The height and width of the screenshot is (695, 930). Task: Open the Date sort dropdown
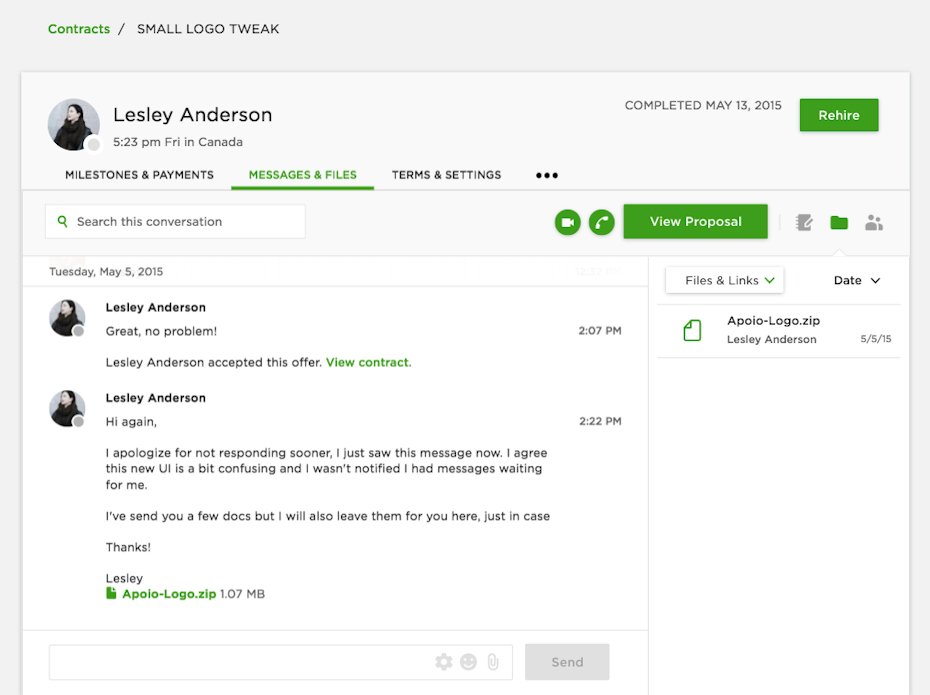857,281
